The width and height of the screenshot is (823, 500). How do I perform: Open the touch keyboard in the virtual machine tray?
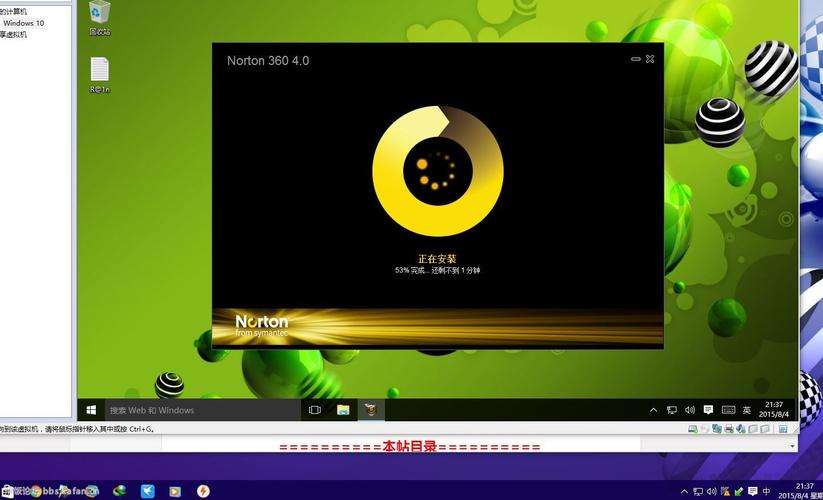729,410
